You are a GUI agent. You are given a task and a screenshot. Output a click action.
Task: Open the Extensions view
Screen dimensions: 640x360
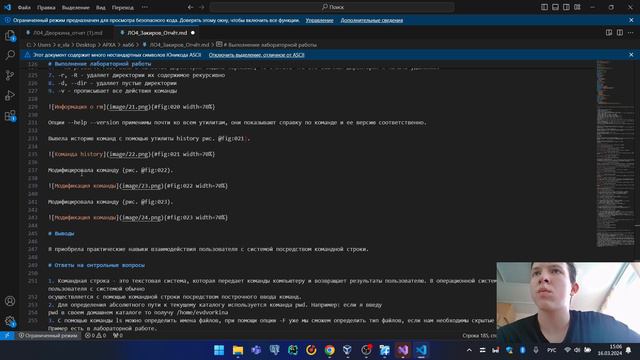point(10,116)
